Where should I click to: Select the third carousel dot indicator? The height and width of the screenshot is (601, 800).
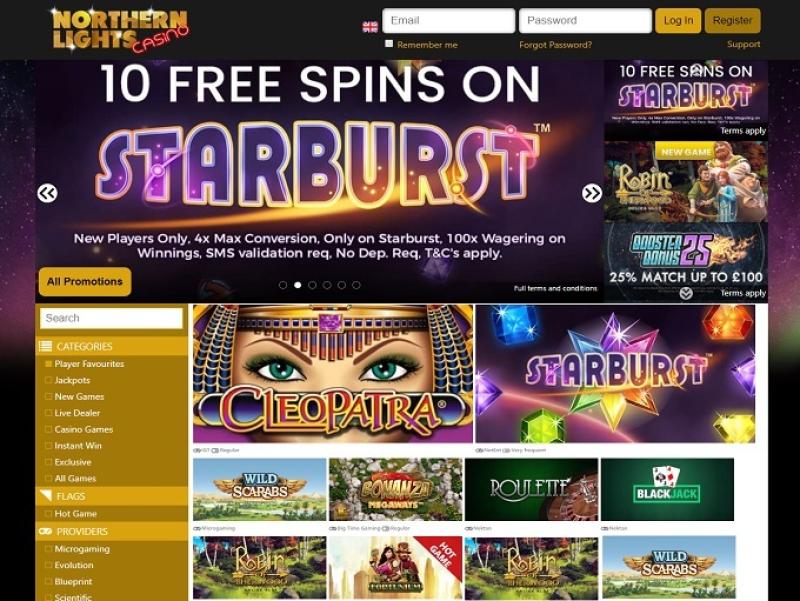[312, 285]
